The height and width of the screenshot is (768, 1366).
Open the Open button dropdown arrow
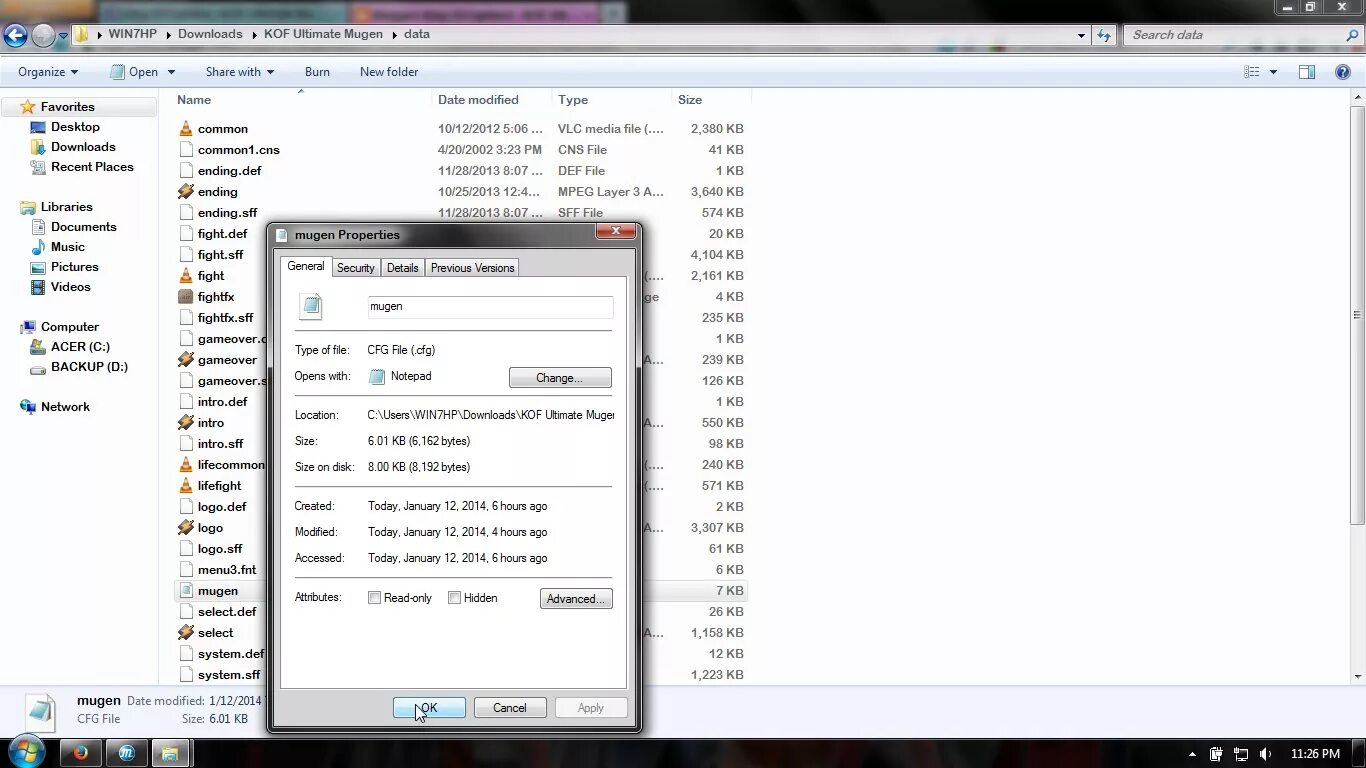click(171, 72)
